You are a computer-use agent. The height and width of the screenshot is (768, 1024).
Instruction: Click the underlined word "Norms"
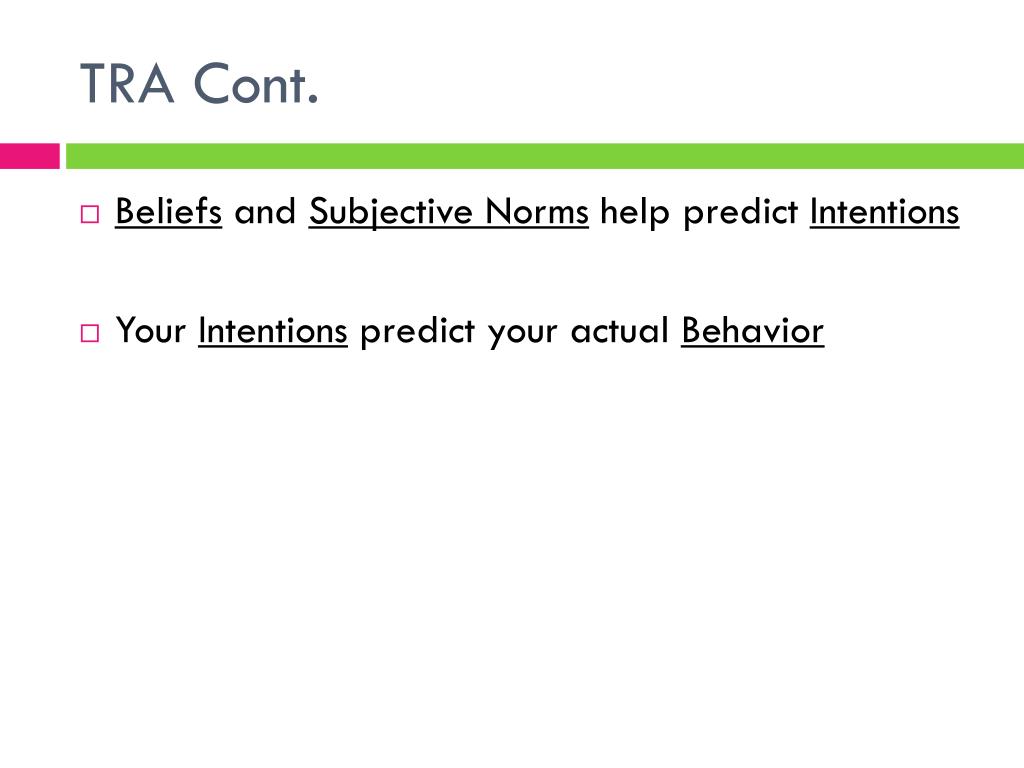537,212
